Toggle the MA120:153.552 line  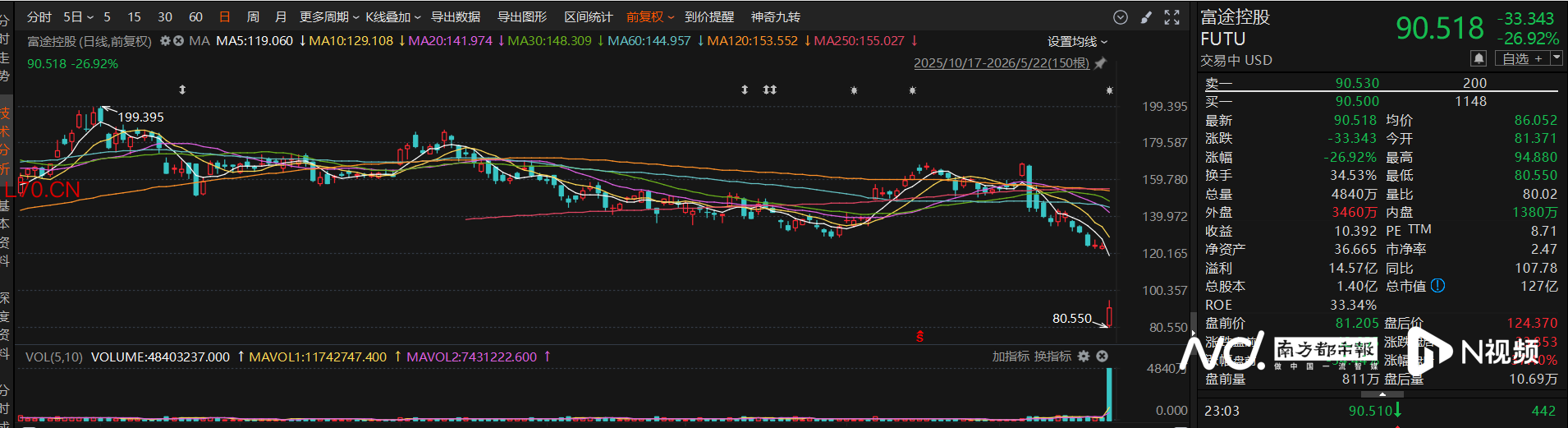(752, 41)
